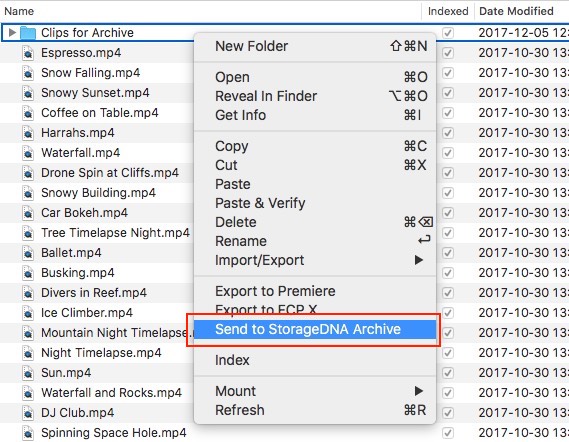The image size is (569, 442).
Task: Select Spinning Space Hole.mp4 file icon
Action: 28,433
